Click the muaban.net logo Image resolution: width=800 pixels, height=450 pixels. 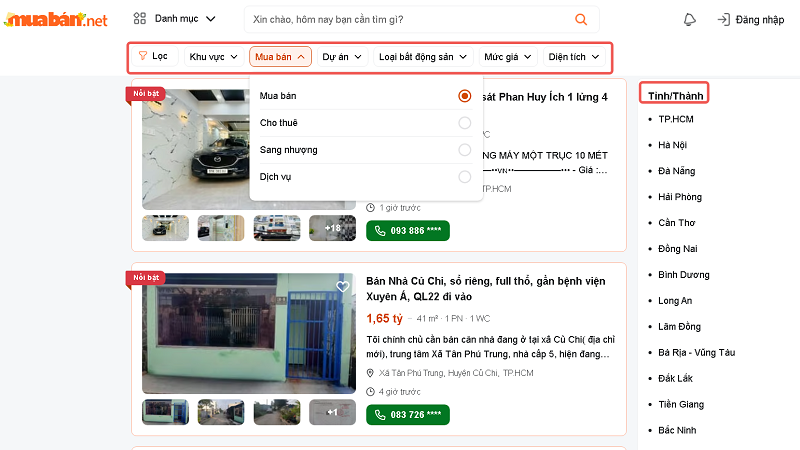56,20
